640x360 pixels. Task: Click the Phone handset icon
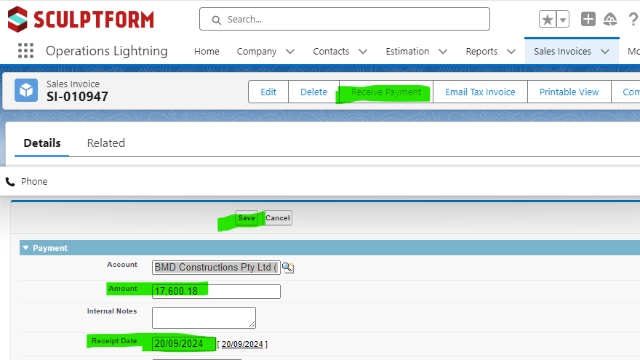10,182
